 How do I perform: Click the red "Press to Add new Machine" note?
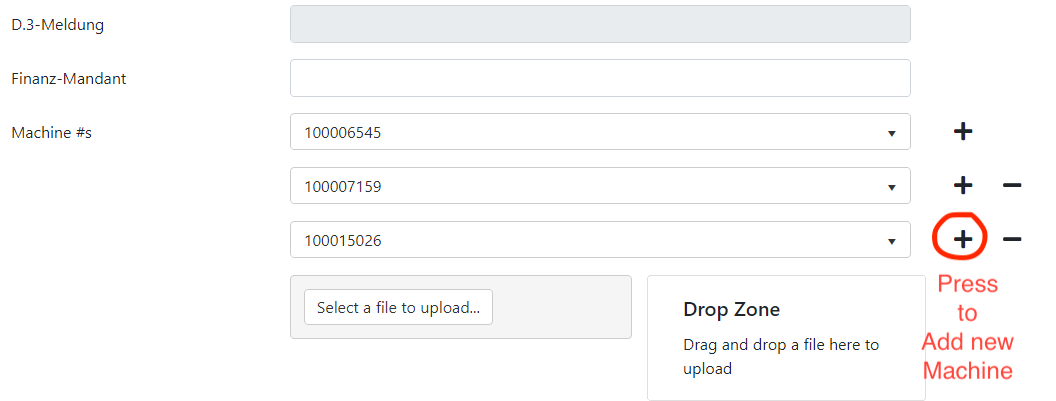pos(967,327)
